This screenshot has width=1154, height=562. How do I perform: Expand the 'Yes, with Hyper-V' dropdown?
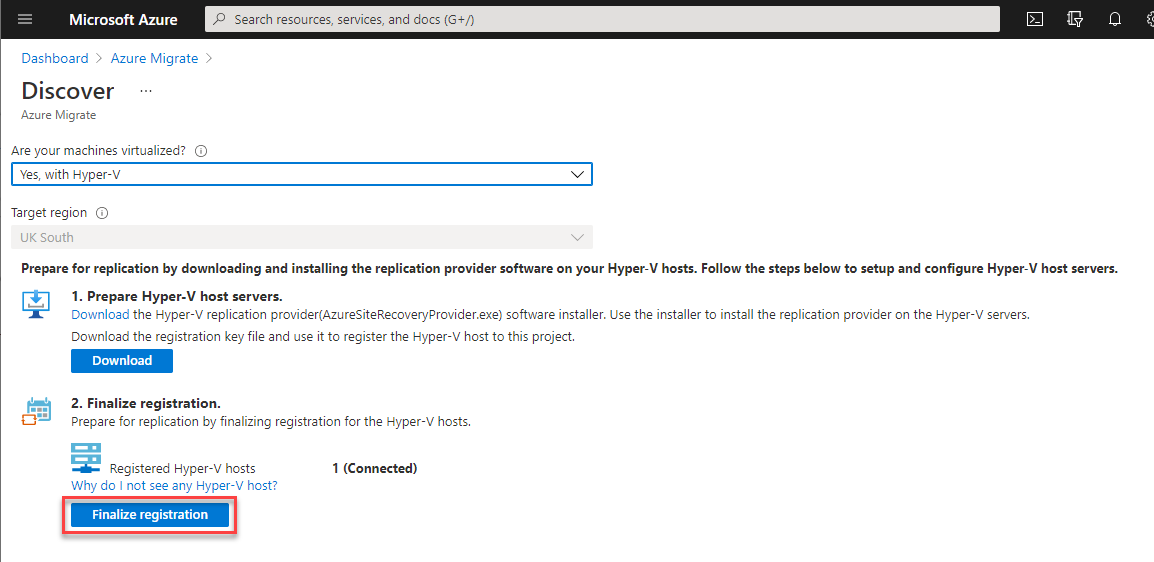[x=302, y=174]
